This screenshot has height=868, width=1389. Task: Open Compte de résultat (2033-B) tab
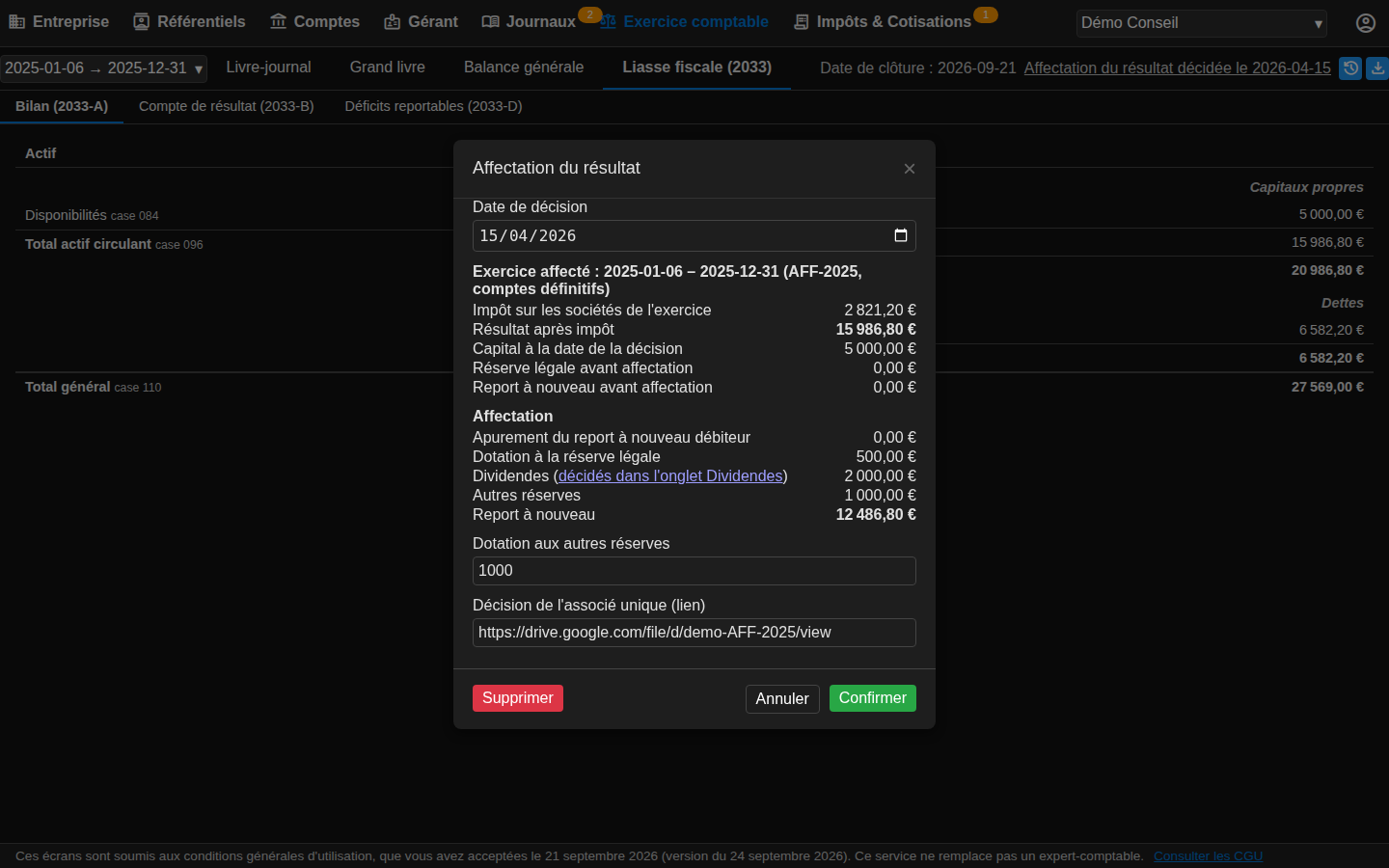227,106
